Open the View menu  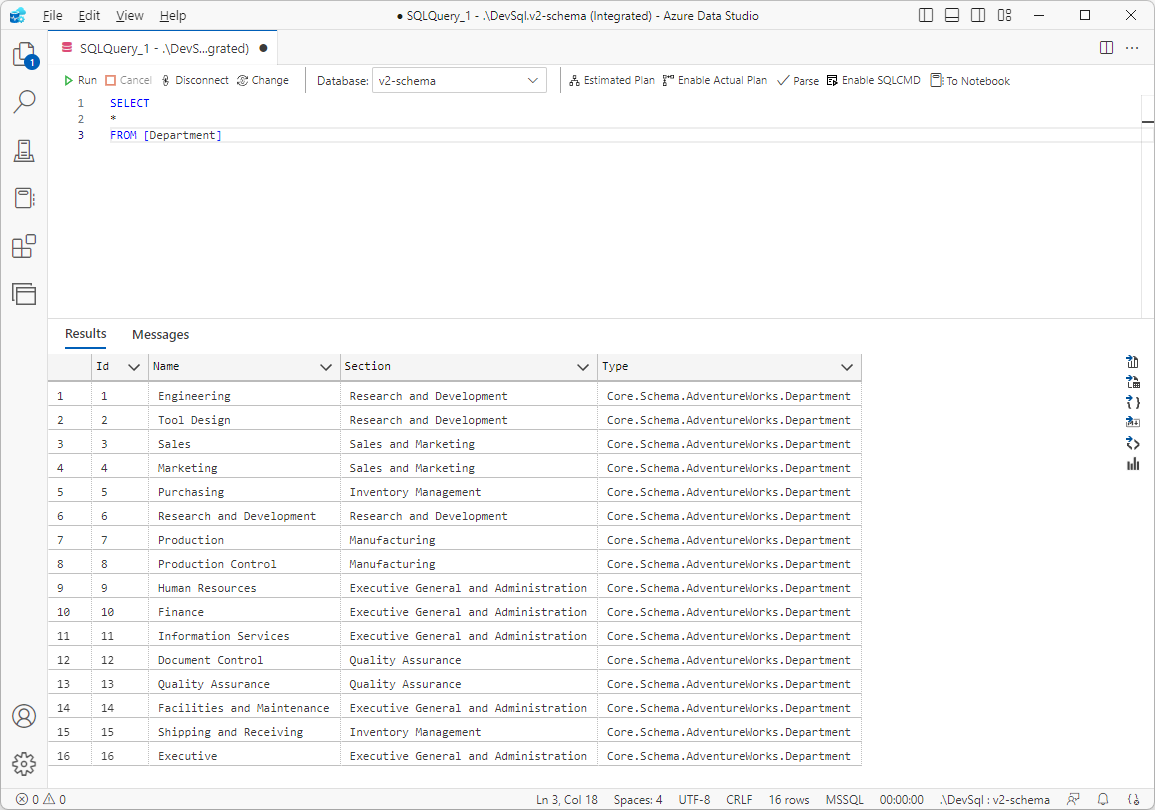point(130,15)
